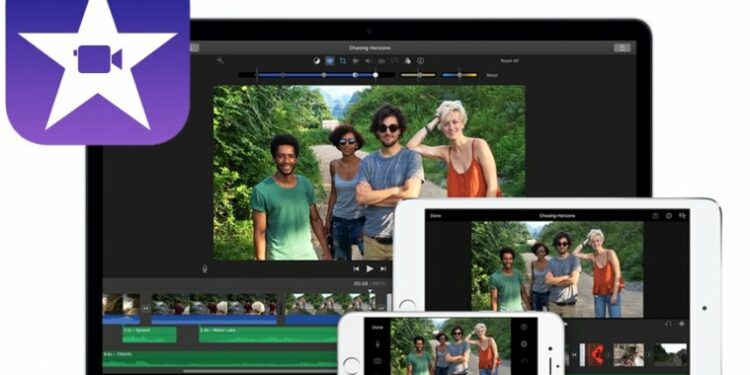The width and height of the screenshot is (750, 375).
Task: Click transition icon after first timeline clip
Action: point(146,309)
